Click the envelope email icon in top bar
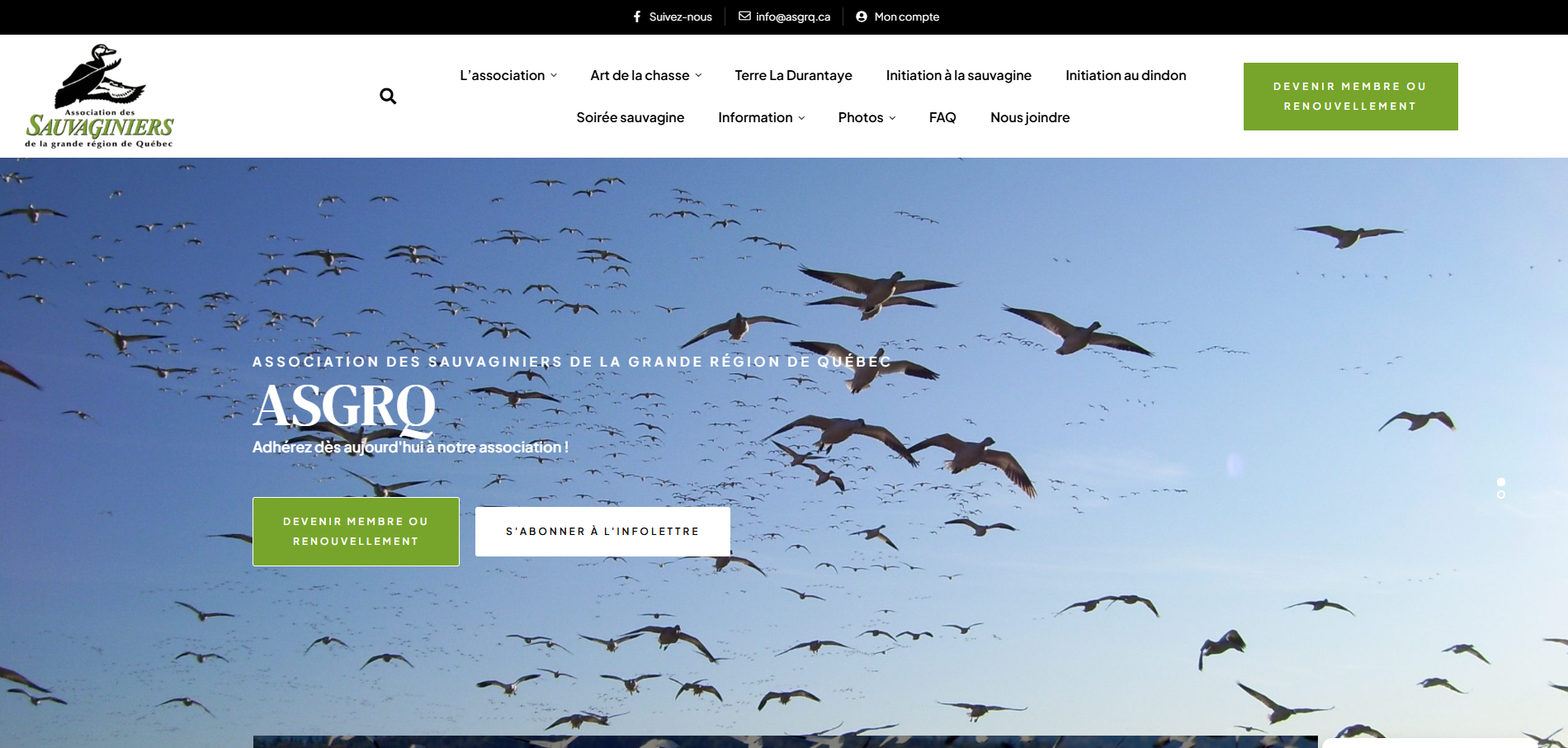1568x748 pixels. click(744, 17)
